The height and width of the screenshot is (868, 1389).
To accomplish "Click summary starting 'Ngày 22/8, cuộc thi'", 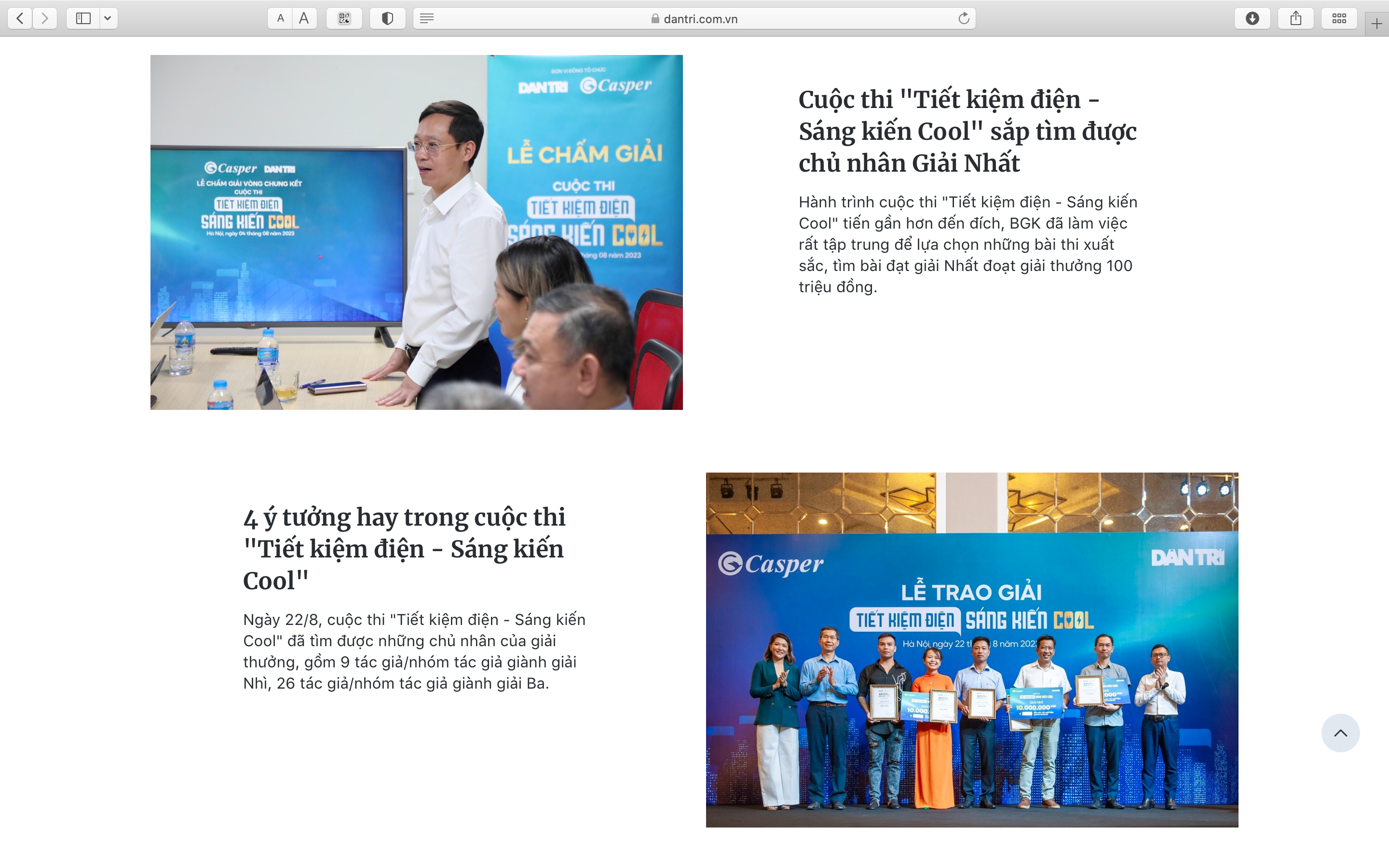I will point(414,651).
